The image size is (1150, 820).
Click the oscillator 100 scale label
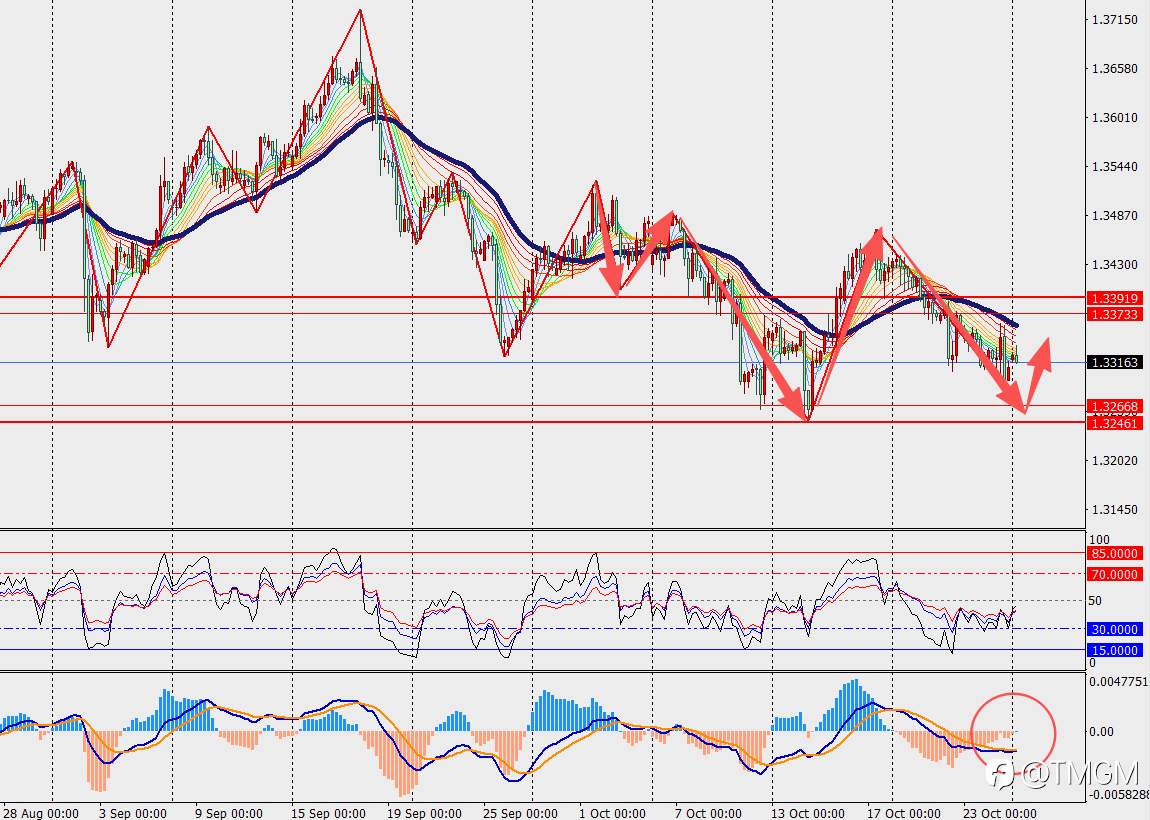[x=1099, y=540]
